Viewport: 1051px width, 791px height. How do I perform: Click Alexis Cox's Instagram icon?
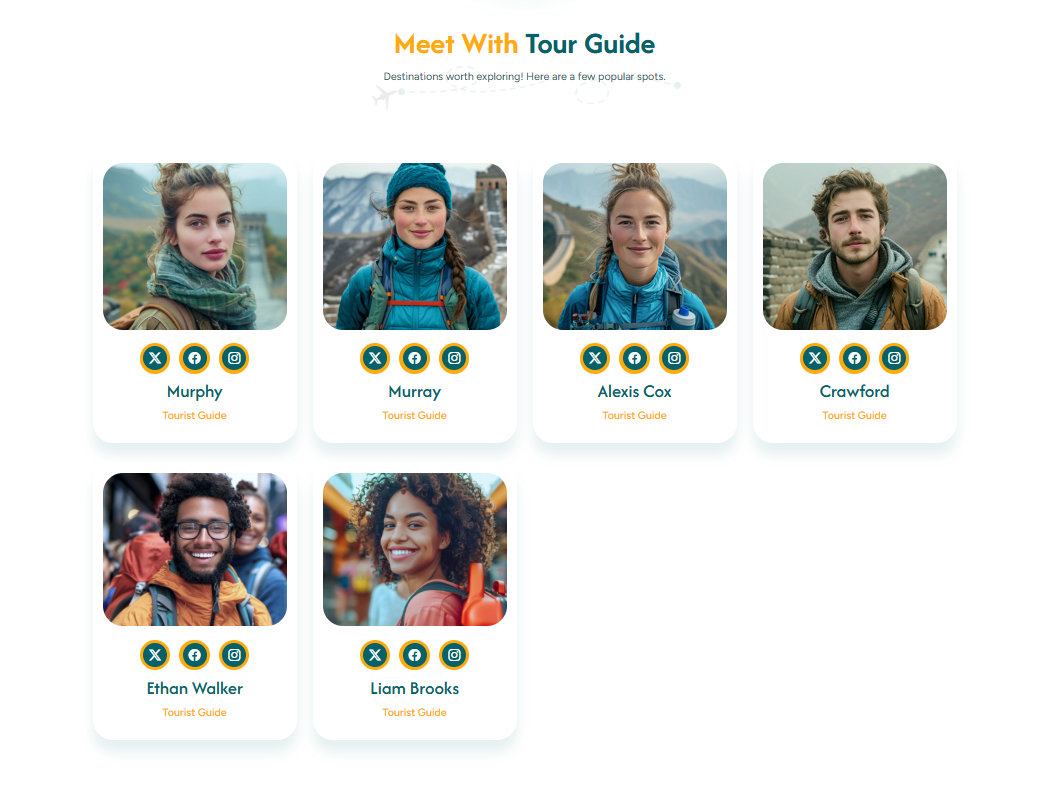674,358
